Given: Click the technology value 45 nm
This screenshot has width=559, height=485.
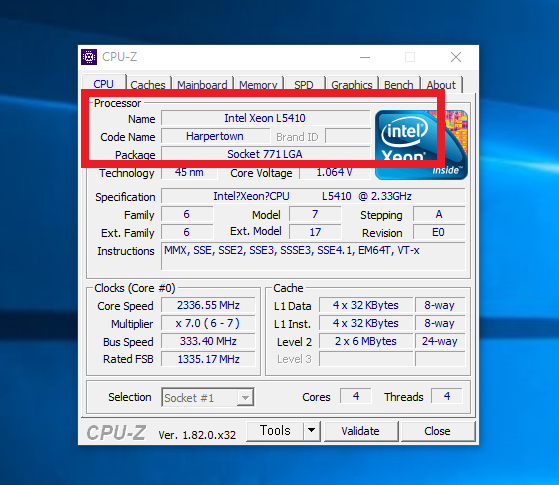Looking at the screenshot, I should coord(189,172).
